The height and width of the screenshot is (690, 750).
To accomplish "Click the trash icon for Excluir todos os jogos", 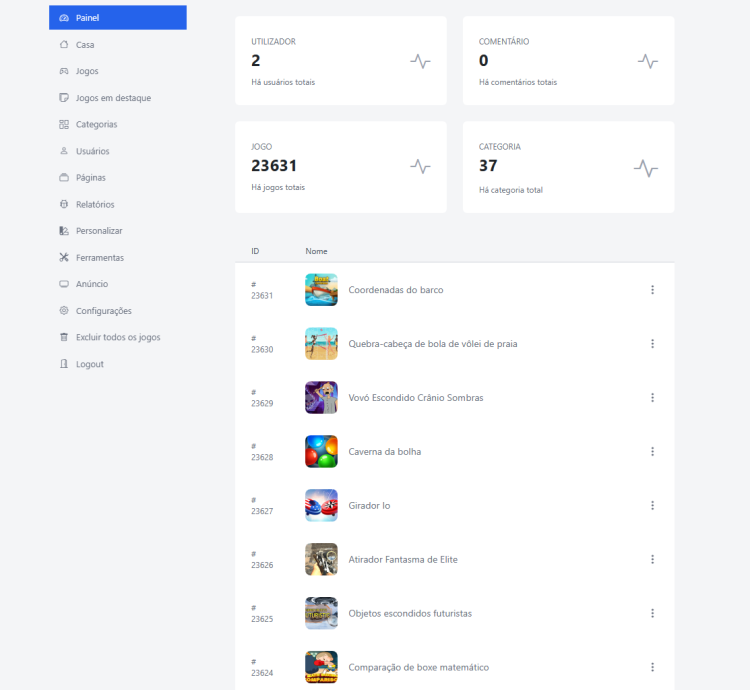I will pos(64,337).
